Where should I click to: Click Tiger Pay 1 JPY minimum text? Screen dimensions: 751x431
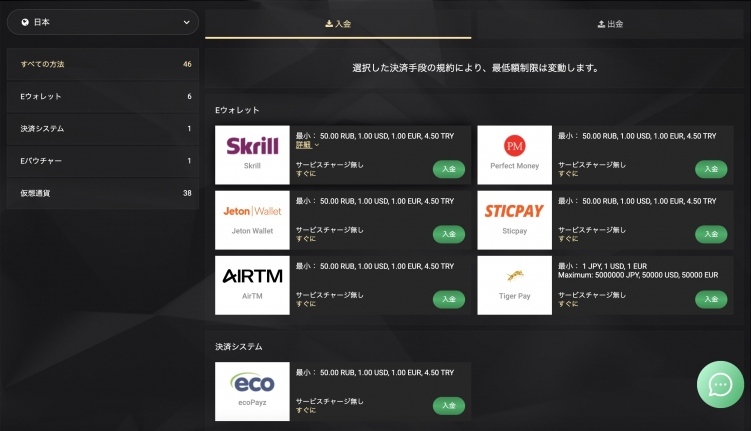point(603,266)
